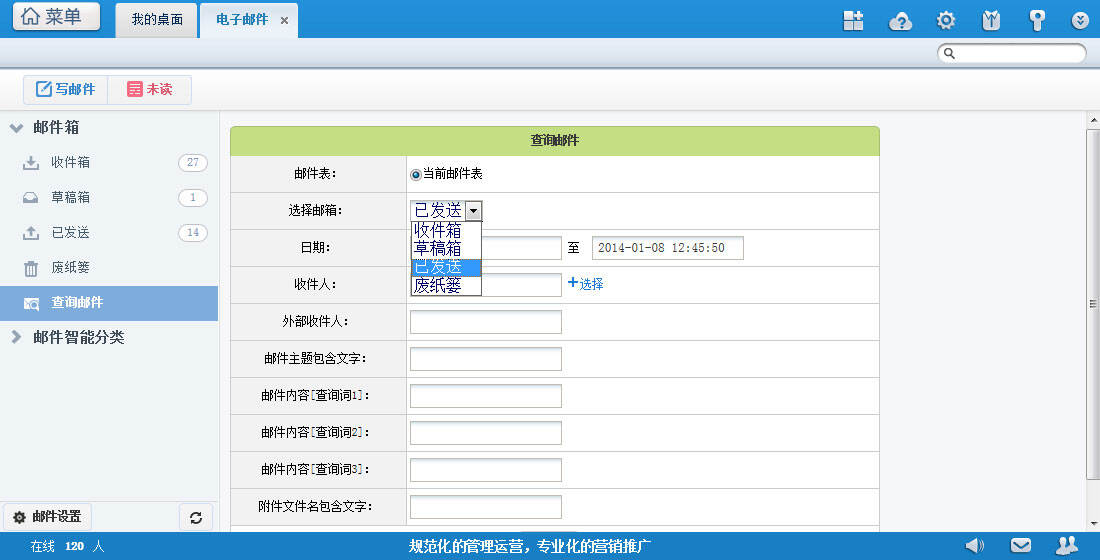Switch to the 我的桌面 tab

click(157, 20)
